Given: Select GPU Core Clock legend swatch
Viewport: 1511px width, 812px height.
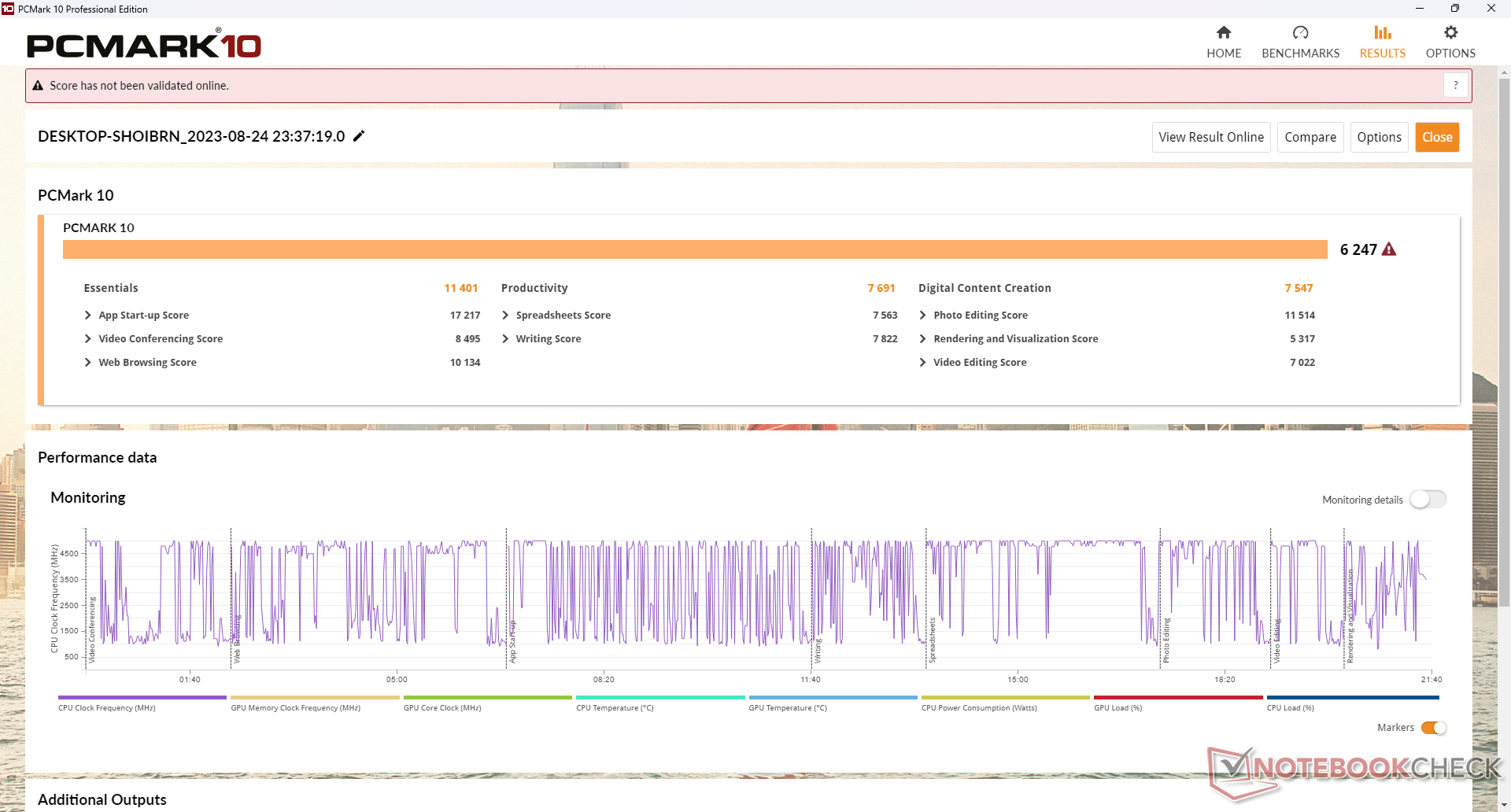Looking at the screenshot, I should [x=488, y=697].
